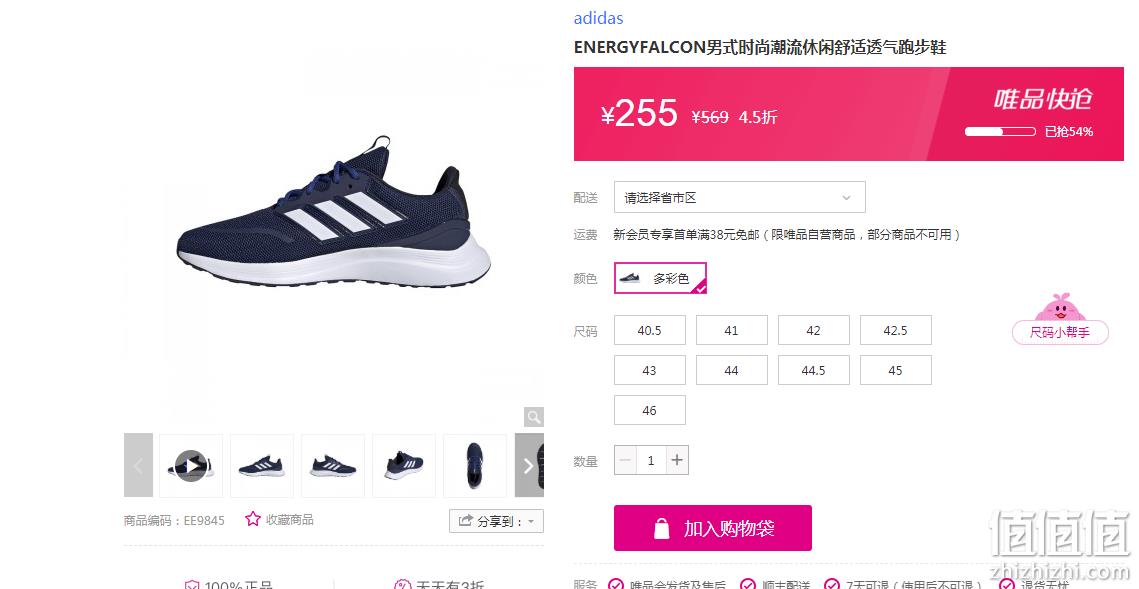Click the quantity input field

tap(651, 460)
